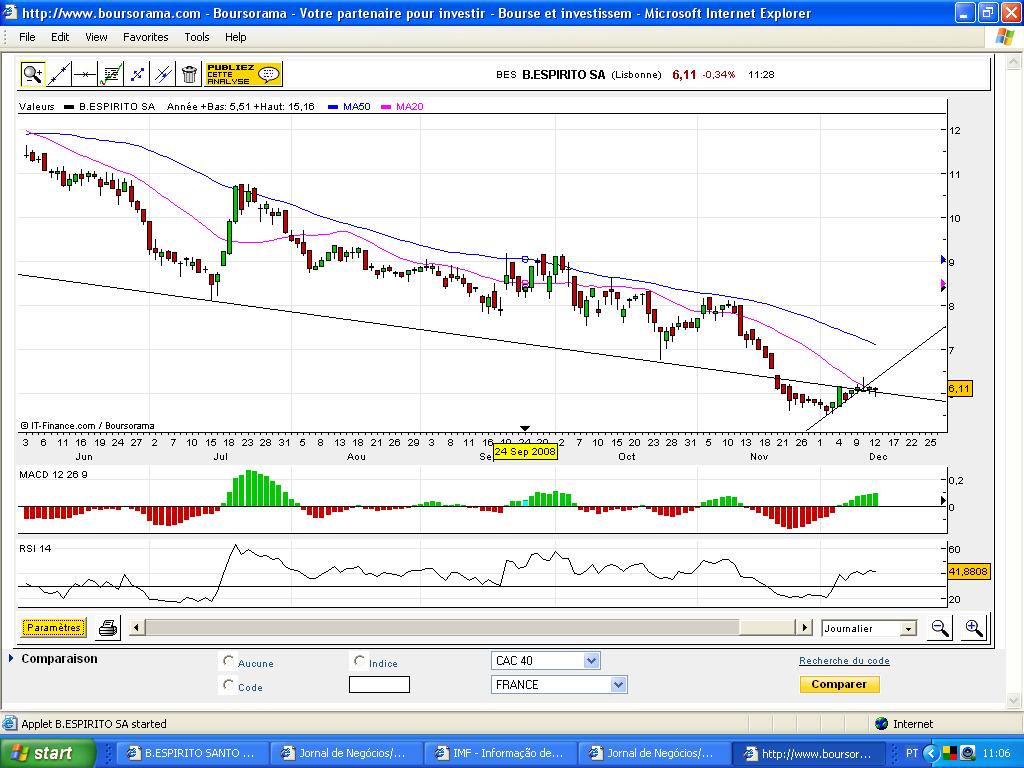
Task: Click the page scrollbar down arrow
Action: [x=1013, y=701]
